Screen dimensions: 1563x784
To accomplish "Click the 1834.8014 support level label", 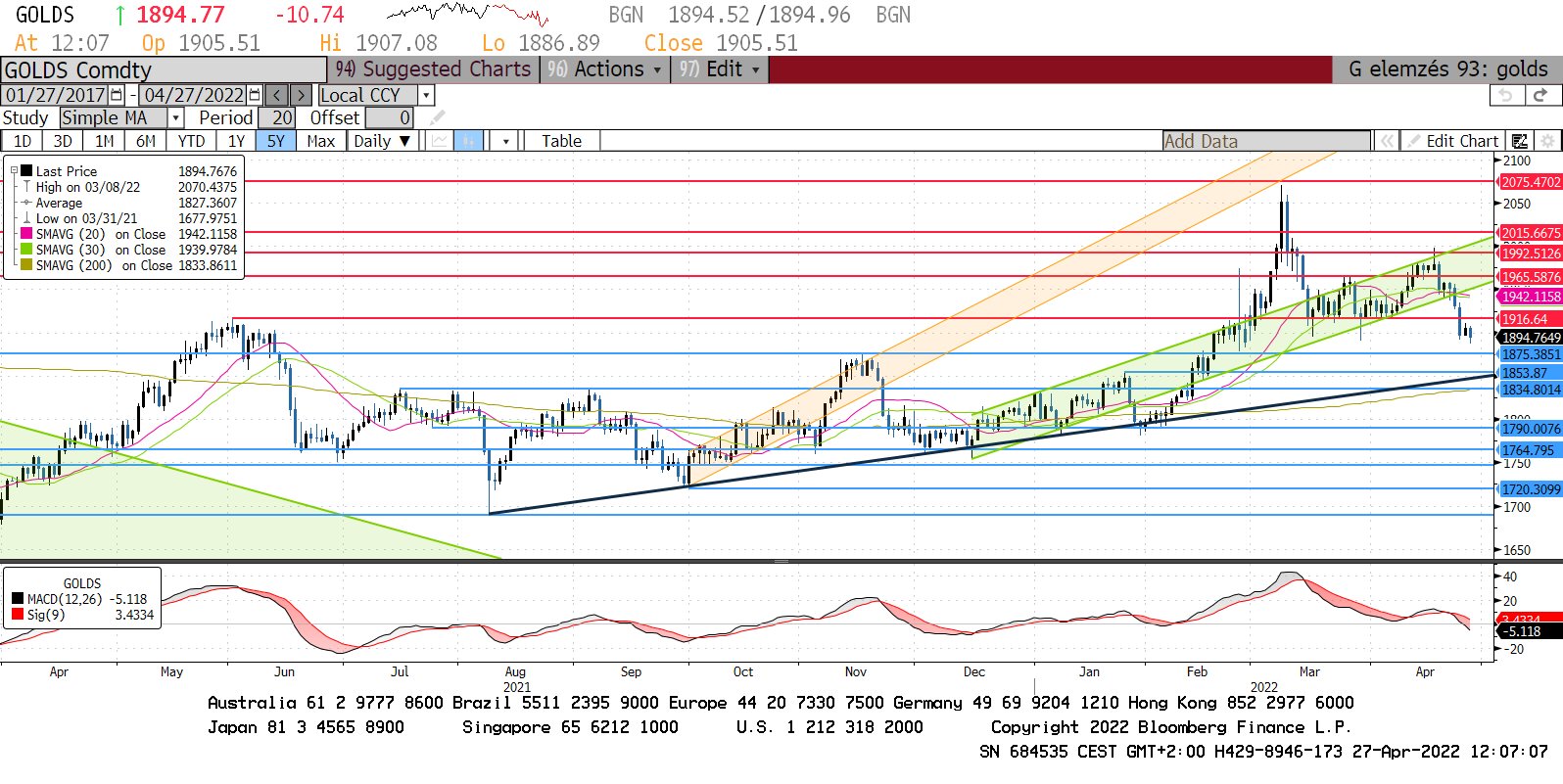I will tap(1531, 390).
